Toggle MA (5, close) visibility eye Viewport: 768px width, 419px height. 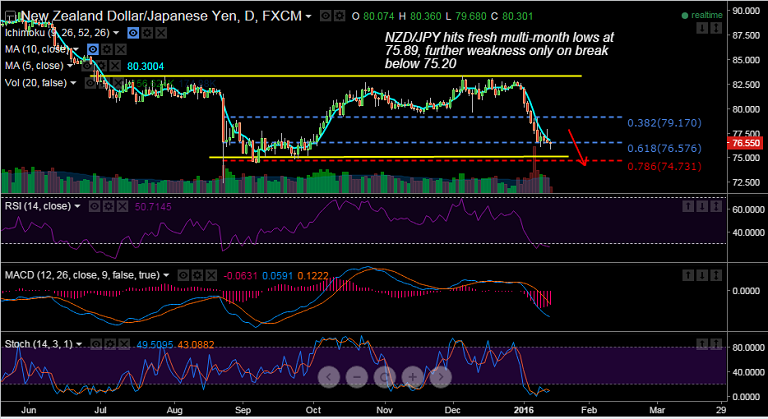click(x=87, y=66)
